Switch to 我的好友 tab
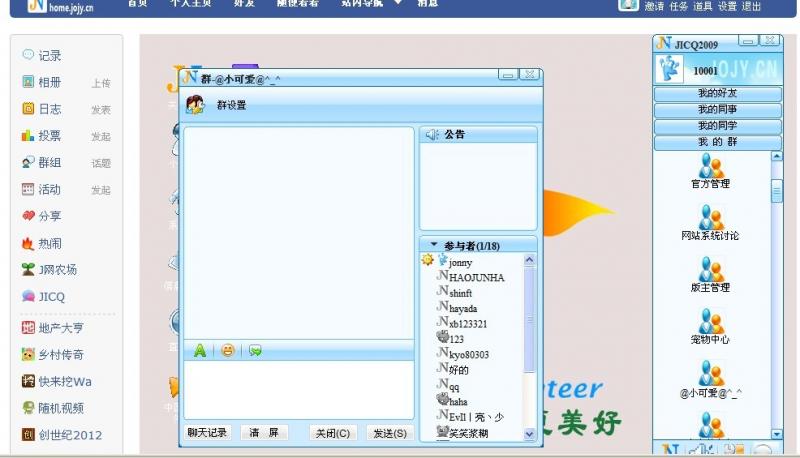800x458 pixels. [717, 93]
